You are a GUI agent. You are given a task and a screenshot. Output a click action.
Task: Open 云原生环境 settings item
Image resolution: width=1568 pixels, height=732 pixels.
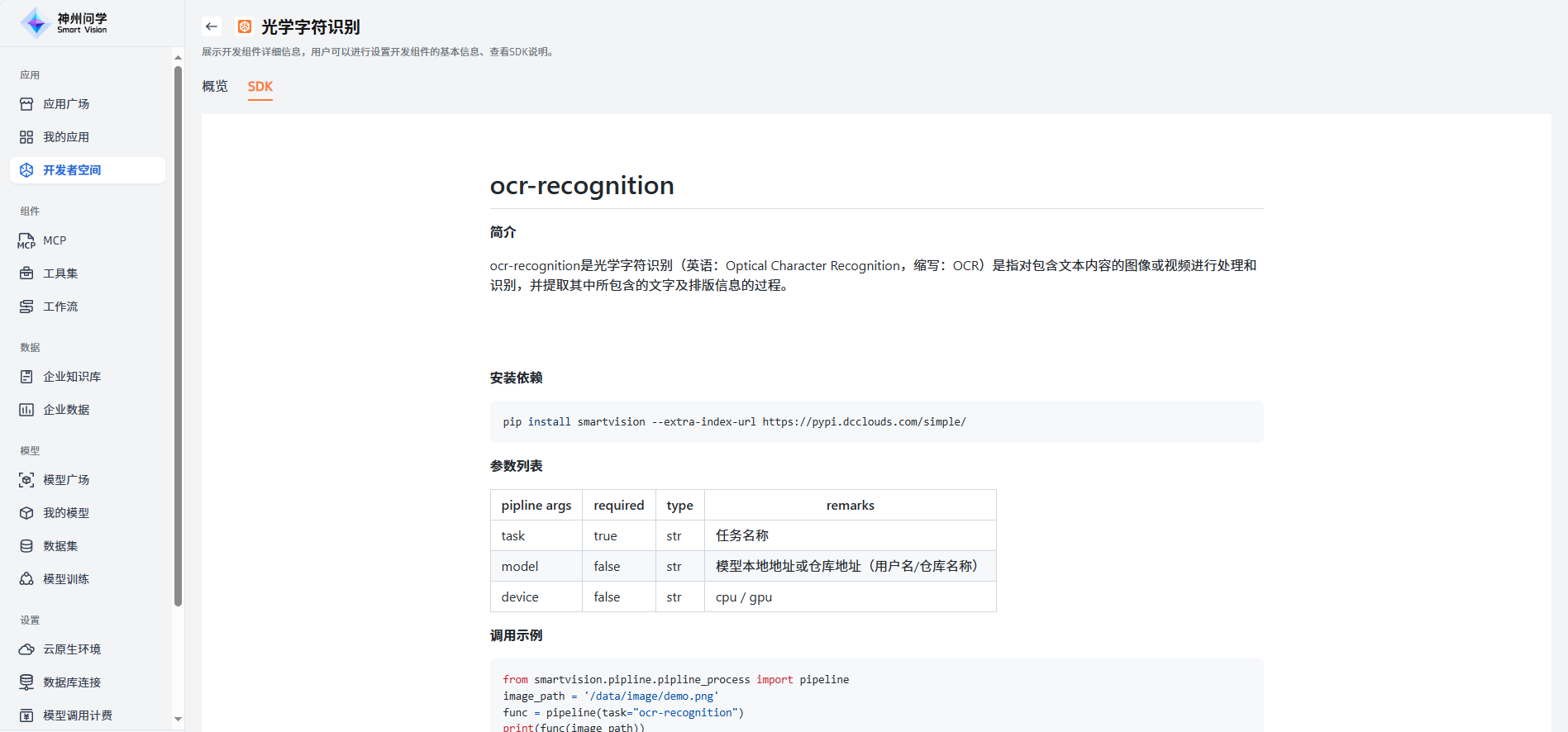point(72,649)
